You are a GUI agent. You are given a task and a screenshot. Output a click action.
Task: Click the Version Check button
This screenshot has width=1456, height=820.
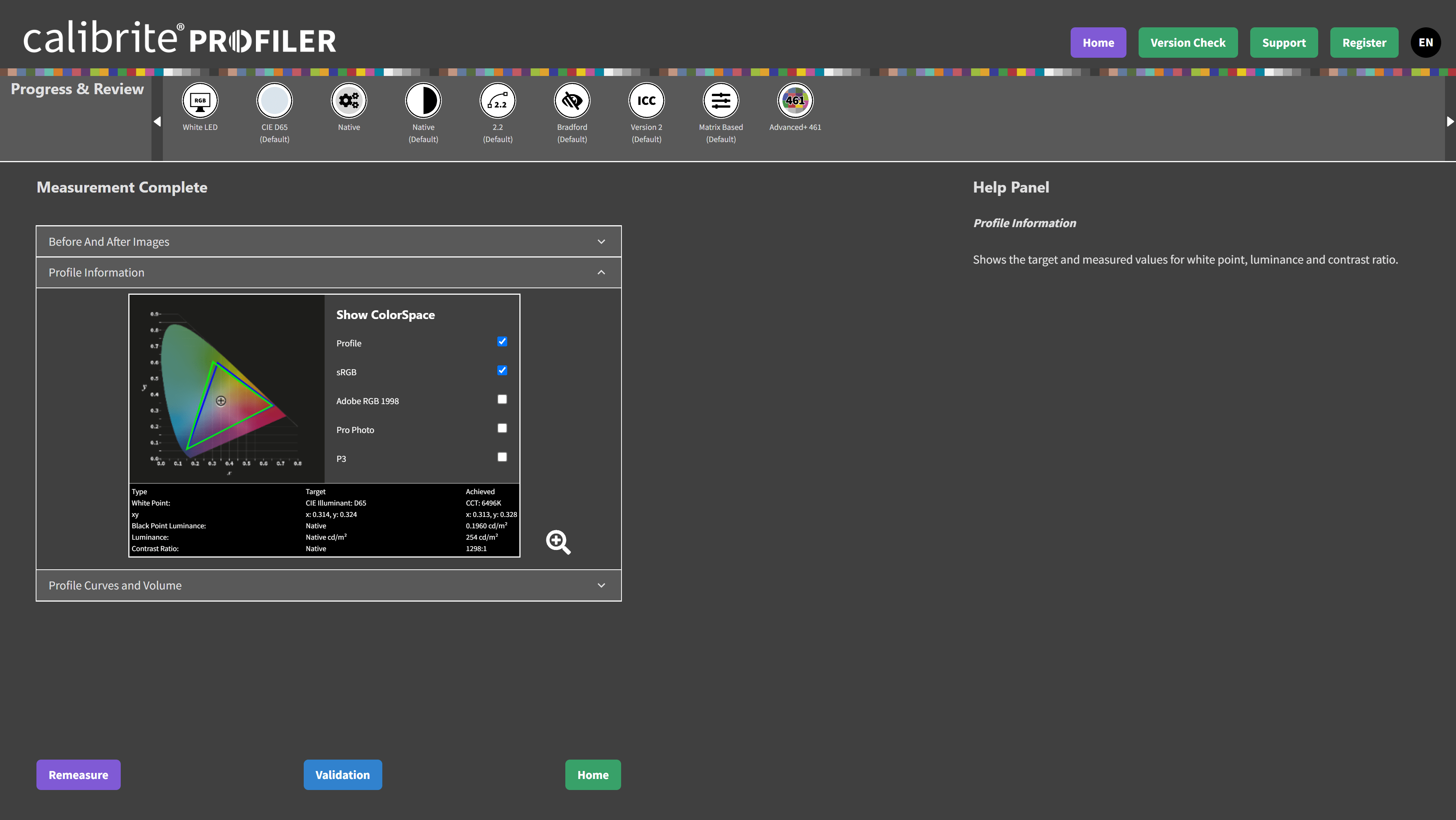[1188, 43]
